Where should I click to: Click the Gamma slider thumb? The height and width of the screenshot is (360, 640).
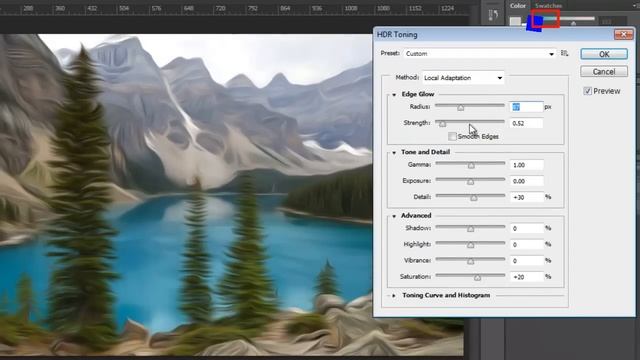tap(471, 165)
